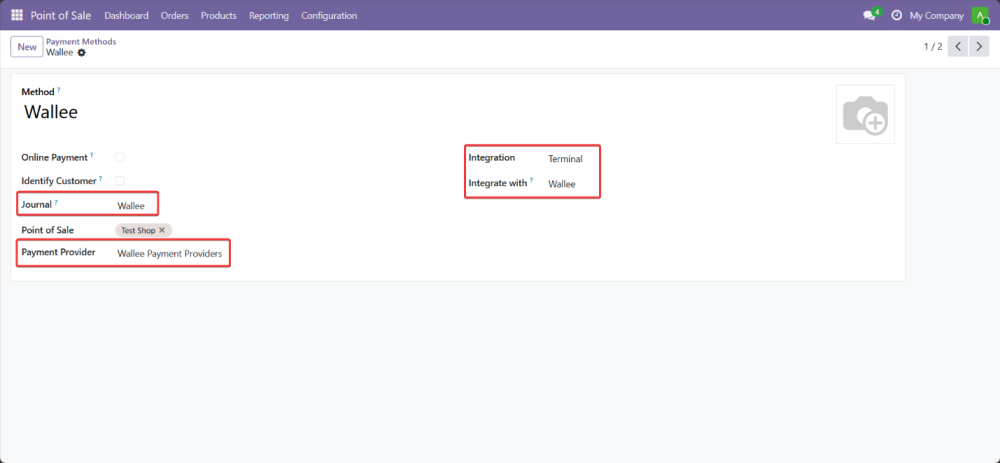Image resolution: width=1000 pixels, height=463 pixels.
Task: Go to previous record arrow
Action: (957, 47)
